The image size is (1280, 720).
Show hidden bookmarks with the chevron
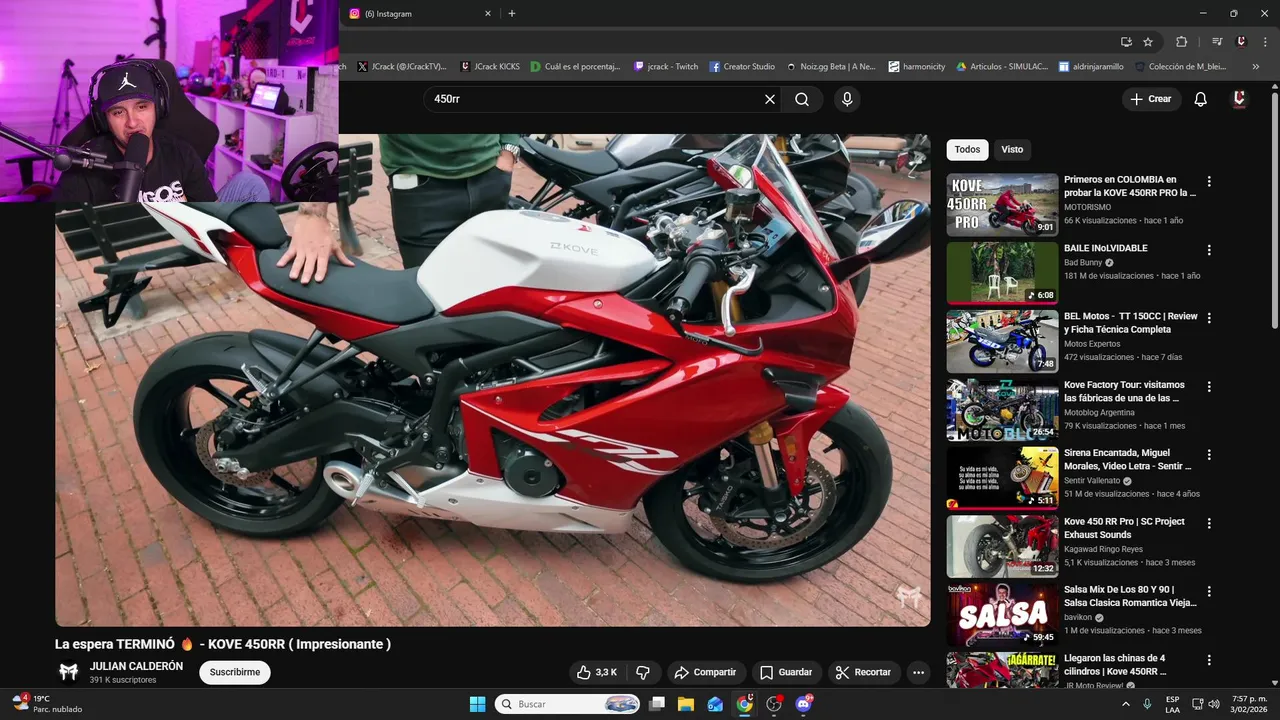pyautogui.click(x=1256, y=66)
